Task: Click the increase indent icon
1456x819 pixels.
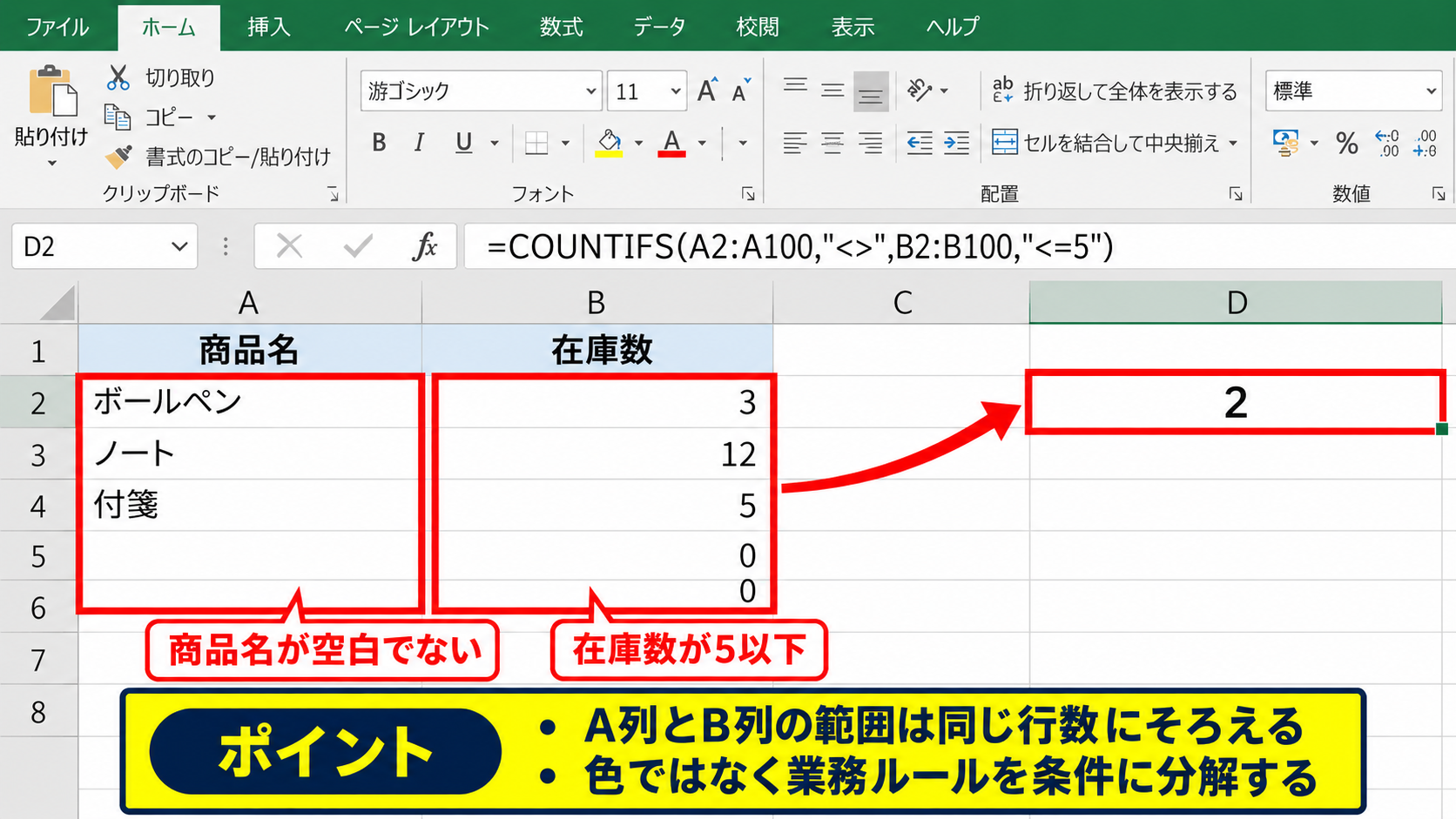Action: [956, 143]
